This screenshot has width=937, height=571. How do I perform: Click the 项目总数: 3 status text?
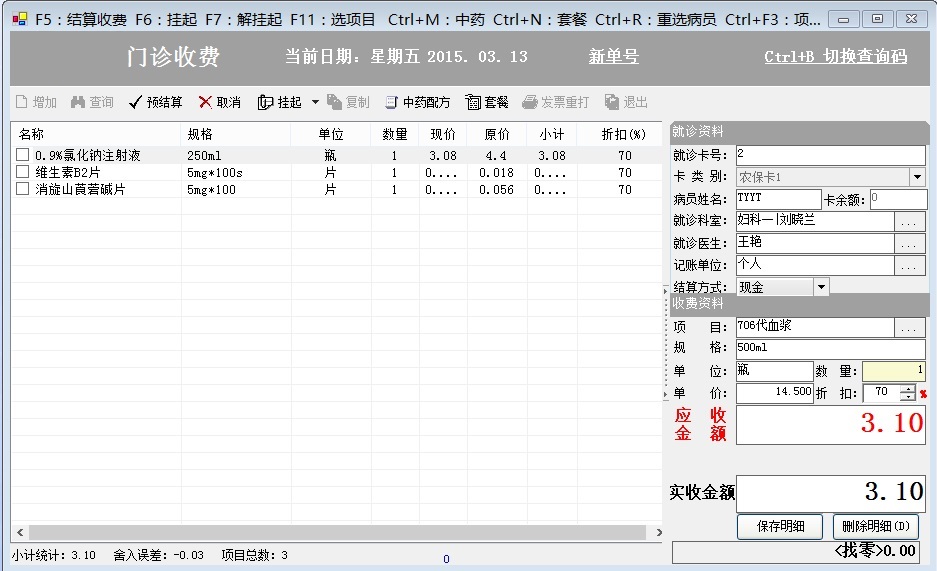click(255, 555)
